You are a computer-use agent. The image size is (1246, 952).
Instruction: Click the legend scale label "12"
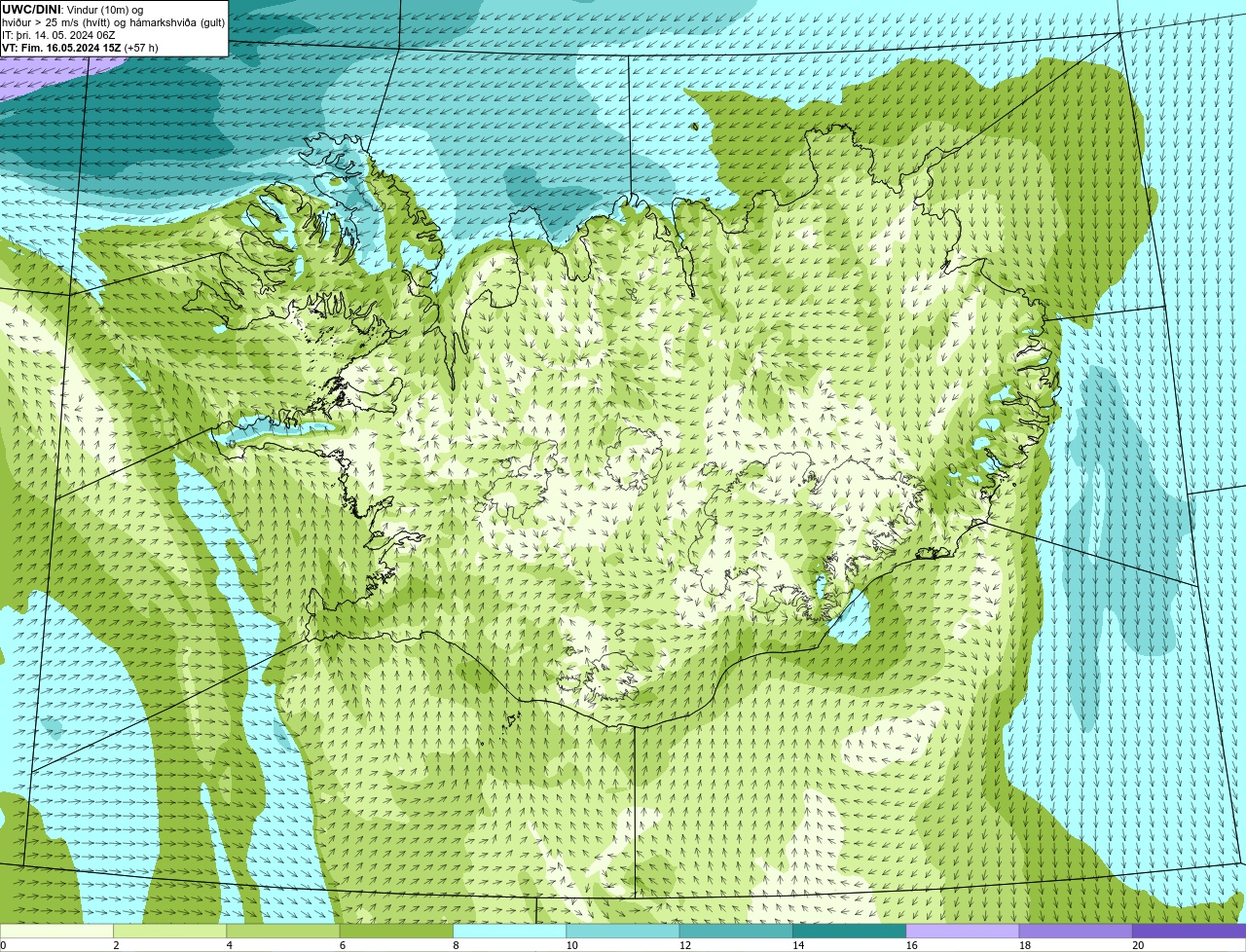click(x=685, y=945)
